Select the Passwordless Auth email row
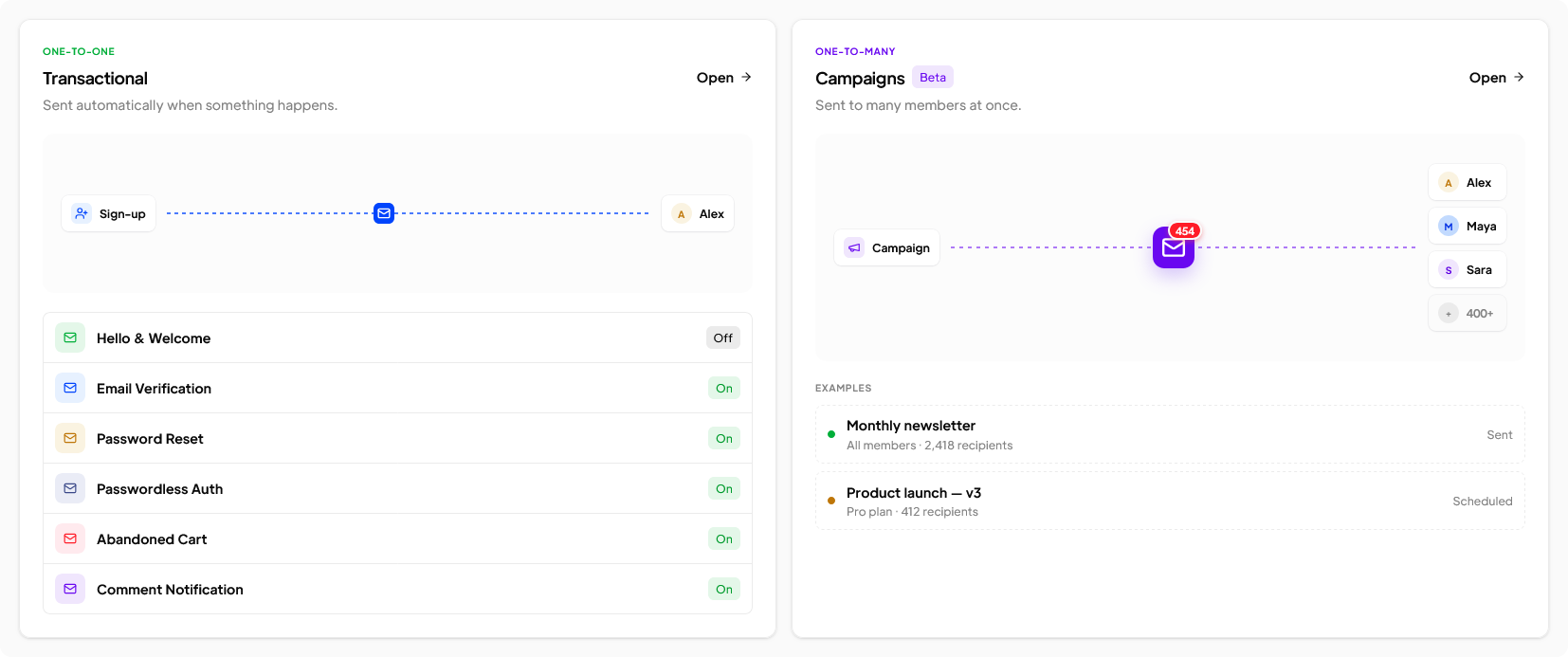Image resolution: width=1568 pixels, height=657 pixels. pyautogui.click(x=397, y=488)
